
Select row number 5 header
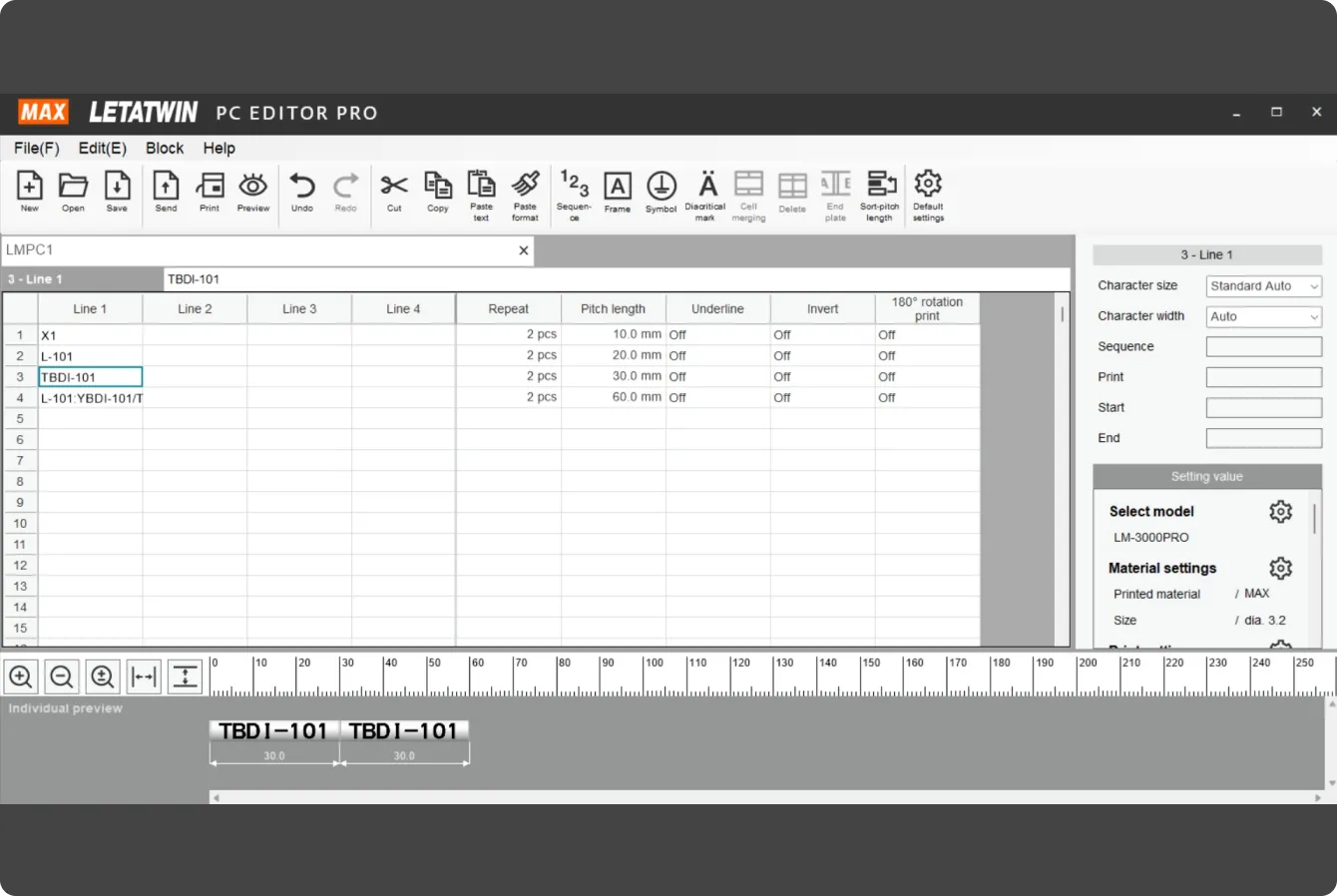point(20,419)
